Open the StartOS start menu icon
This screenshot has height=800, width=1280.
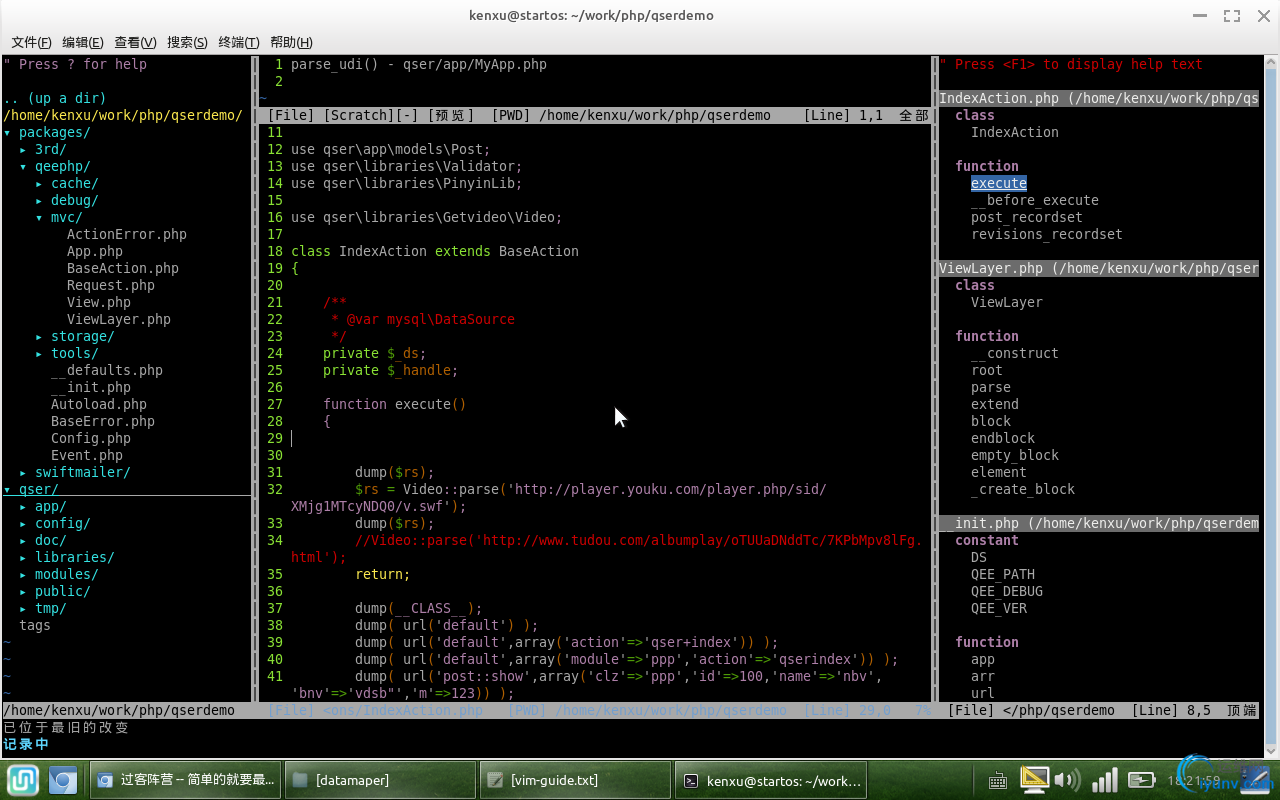point(23,780)
